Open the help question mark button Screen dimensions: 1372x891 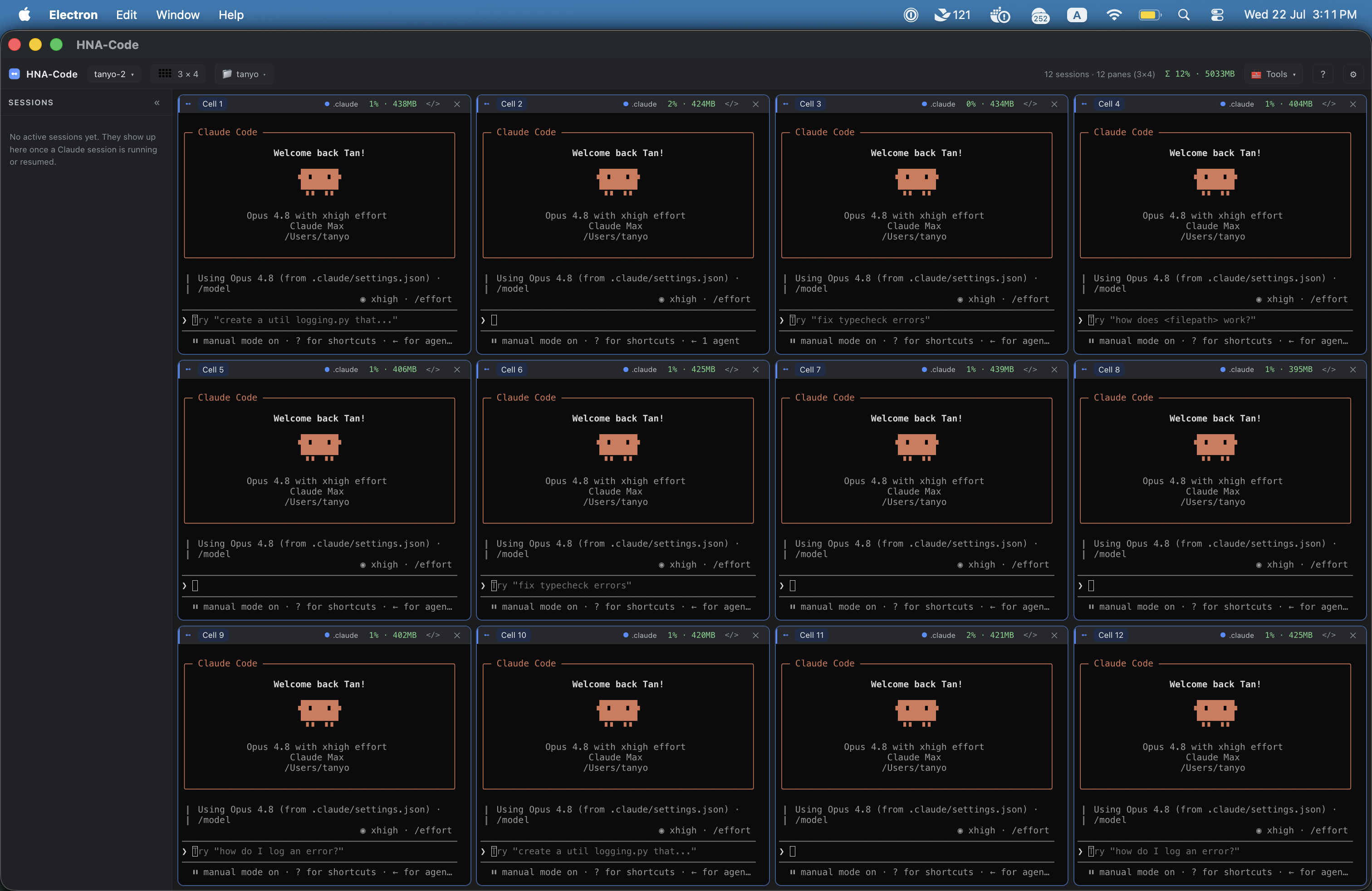pos(1323,74)
